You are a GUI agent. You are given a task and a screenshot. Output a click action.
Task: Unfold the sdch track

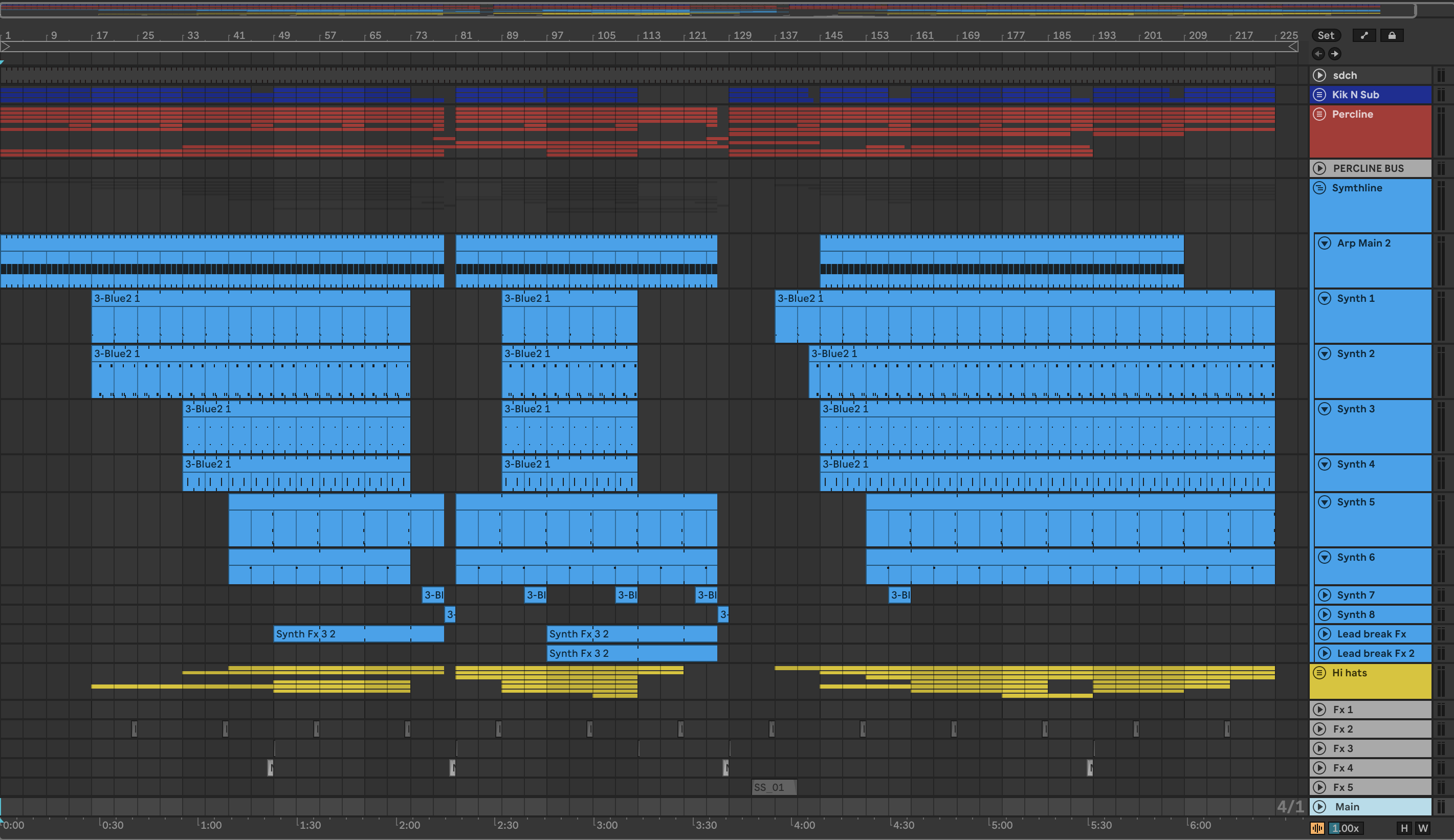pos(1319,75)
